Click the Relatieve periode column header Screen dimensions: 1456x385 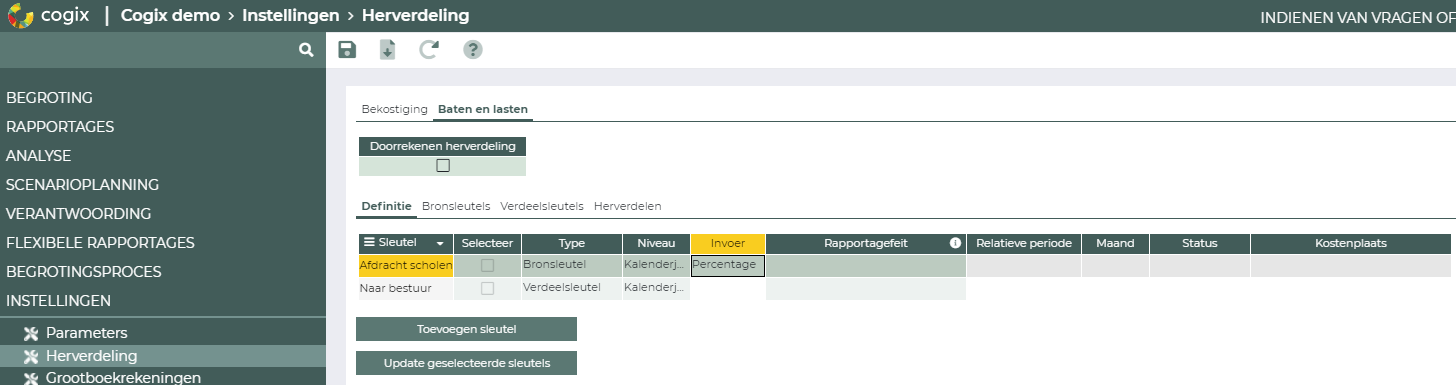[x=1024, y=243]
